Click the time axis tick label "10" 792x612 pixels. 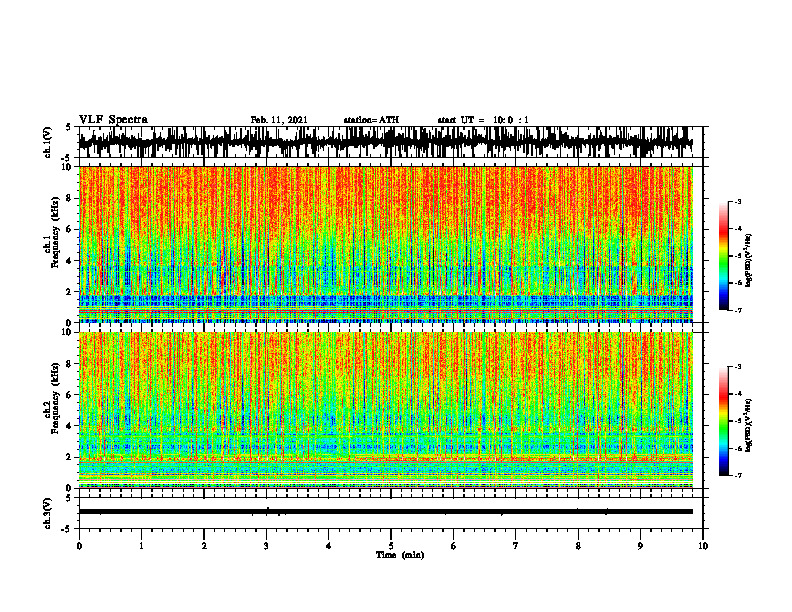tap(703, 546)
